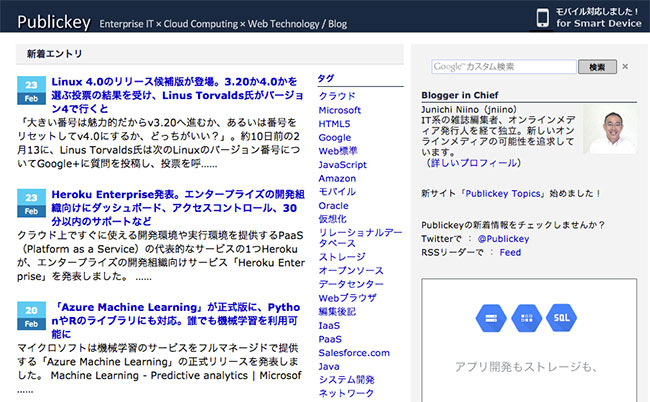Select the Java tag
The image size is (650, 402).
(329, 366)
